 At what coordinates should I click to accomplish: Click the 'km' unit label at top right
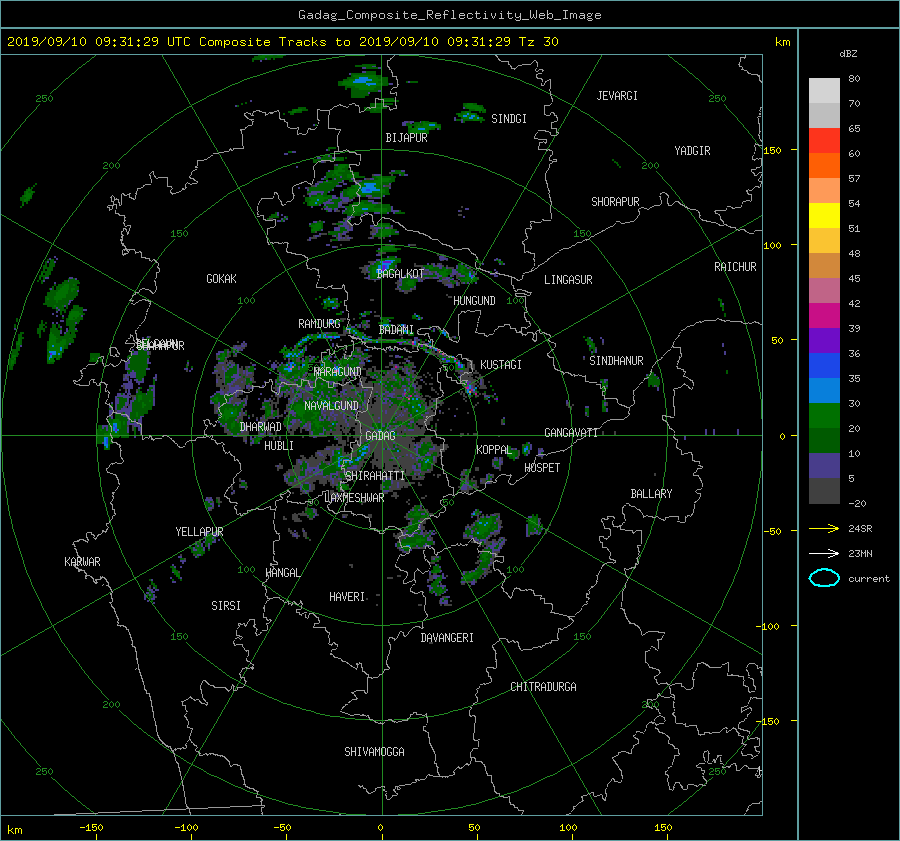pyautogui.click(x=782, y=42)
